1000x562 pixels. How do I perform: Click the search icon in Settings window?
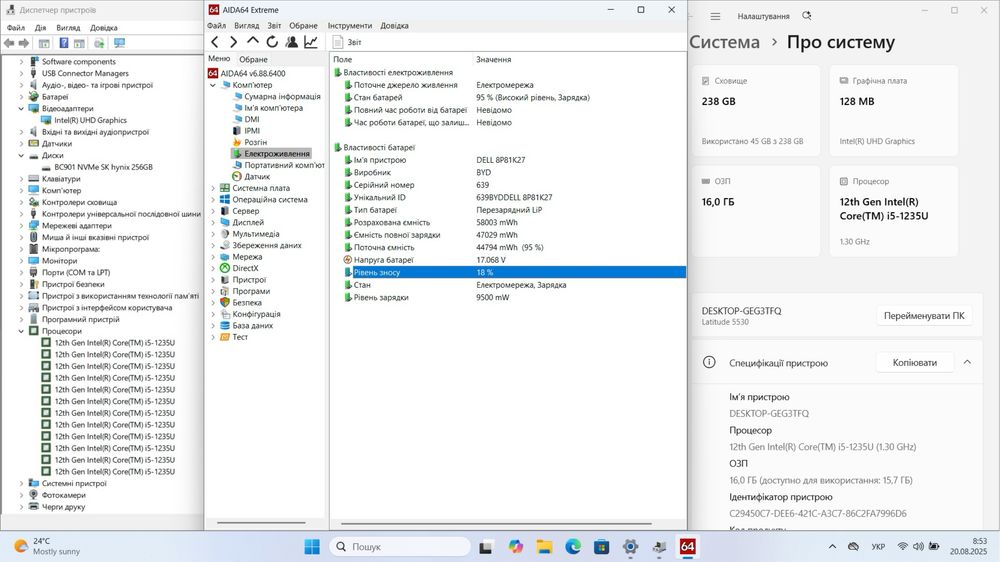coord(807,15)
